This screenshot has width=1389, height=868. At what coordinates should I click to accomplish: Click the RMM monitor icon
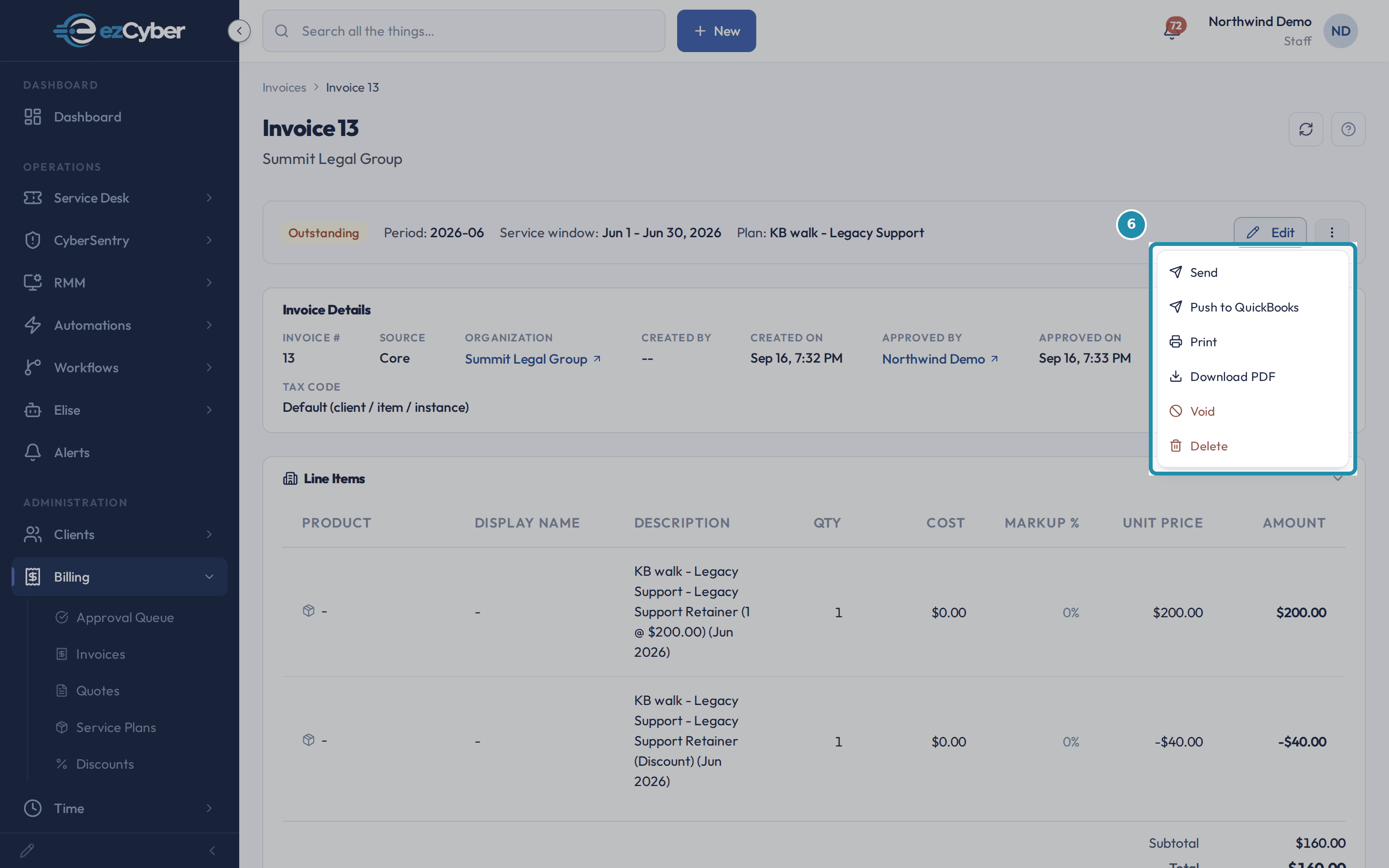[33, 283]
